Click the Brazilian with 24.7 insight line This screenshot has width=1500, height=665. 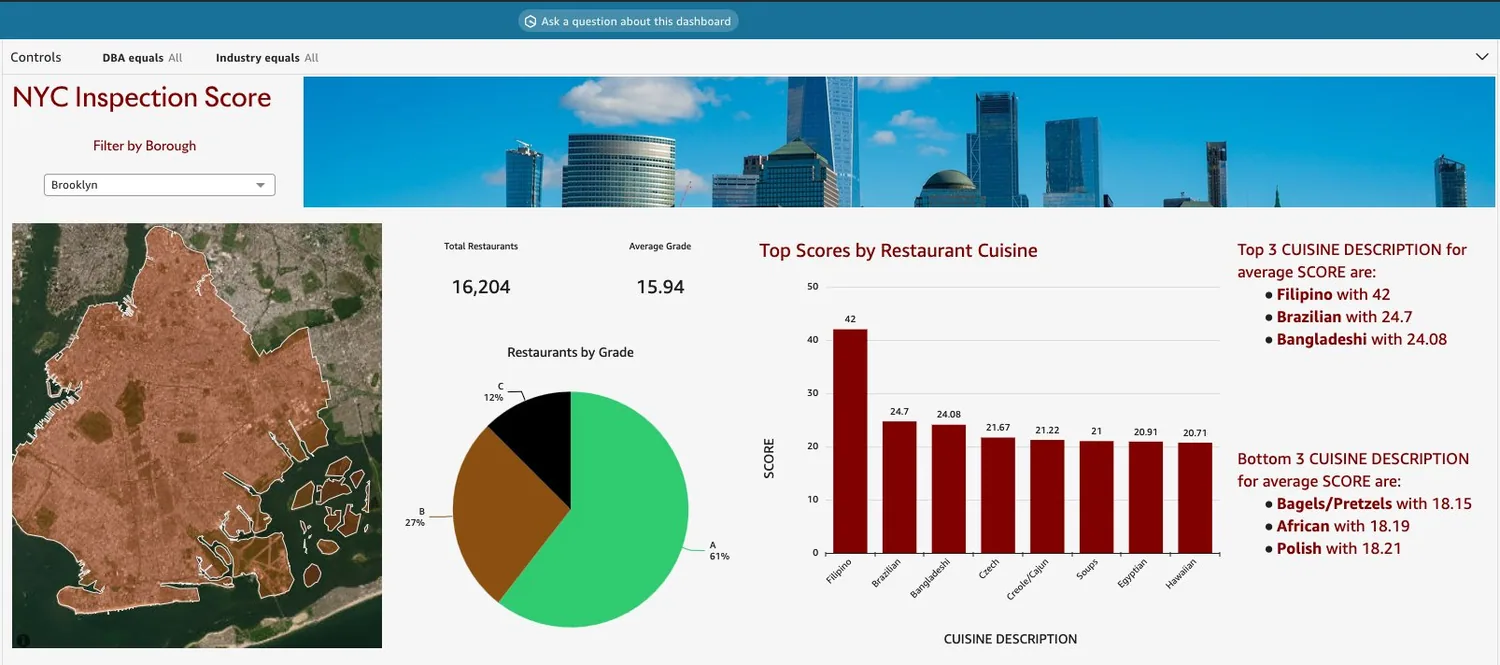click(x=1344, y=317)
